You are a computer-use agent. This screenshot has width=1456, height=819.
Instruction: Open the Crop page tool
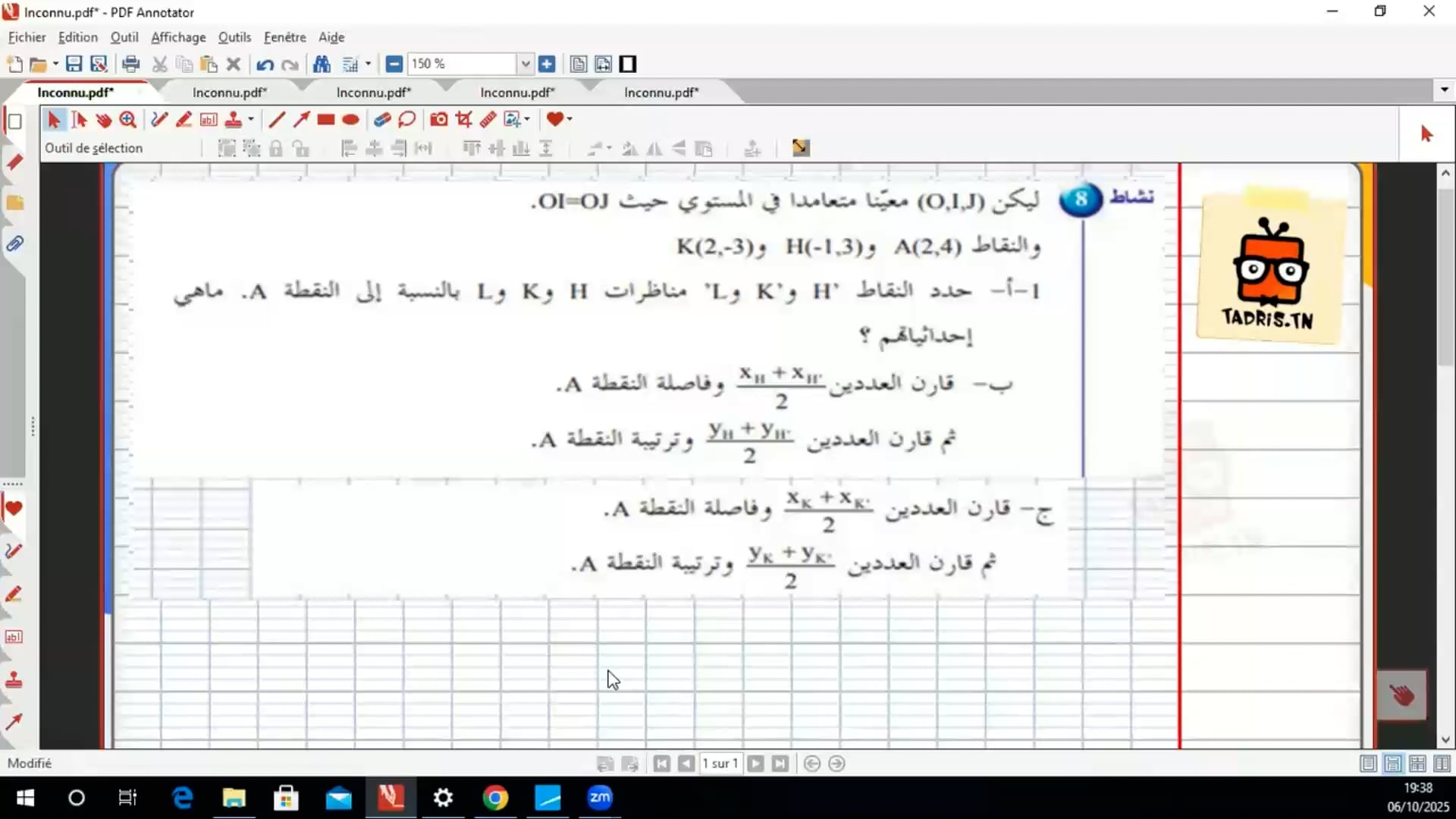click(463, 119)
